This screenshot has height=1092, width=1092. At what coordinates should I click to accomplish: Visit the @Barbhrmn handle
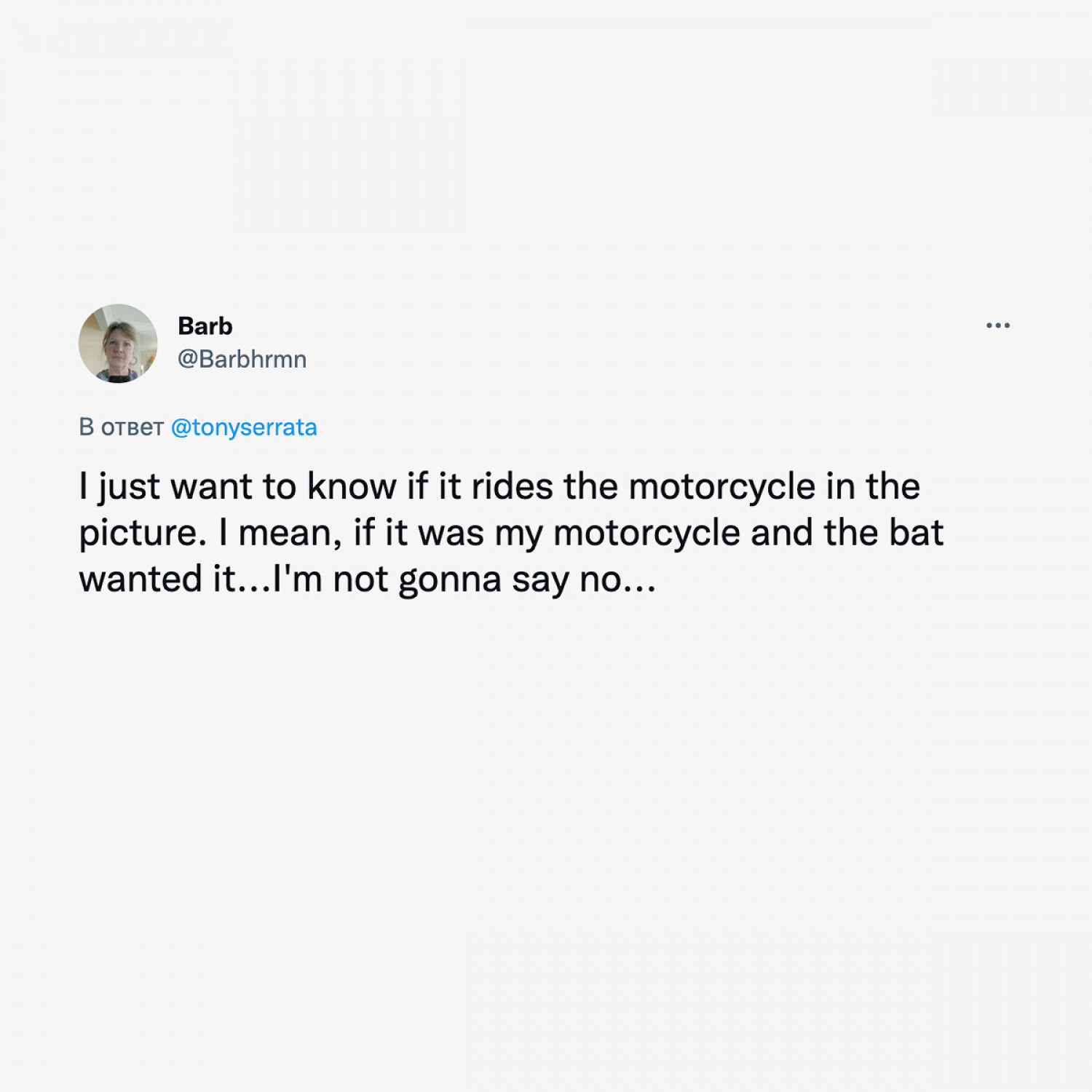pos(242,360)
